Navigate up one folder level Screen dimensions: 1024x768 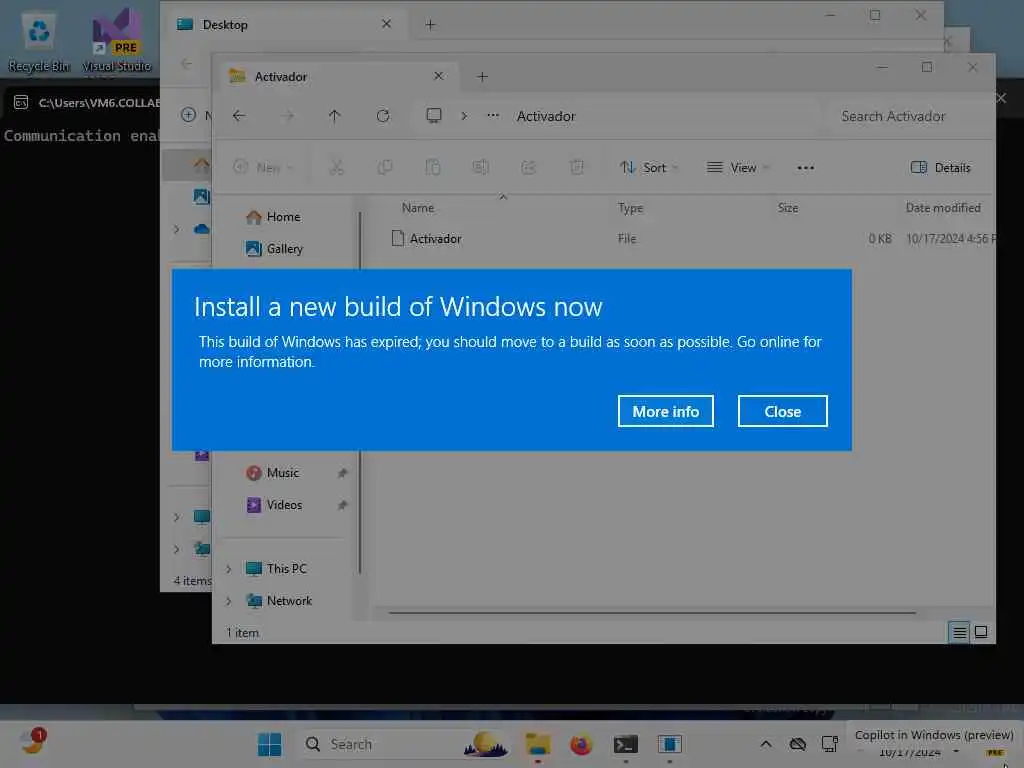click(x=334, y=116)
